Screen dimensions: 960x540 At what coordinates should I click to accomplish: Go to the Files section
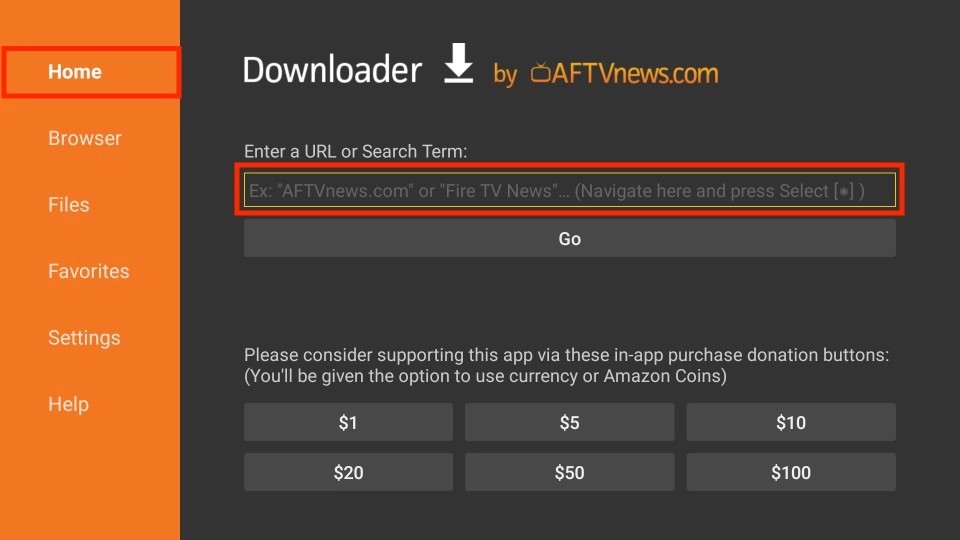69,204
